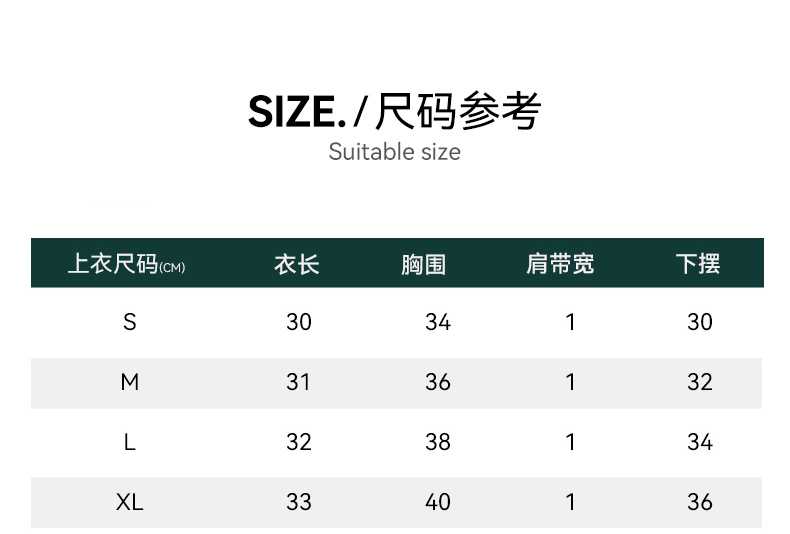Select the 下摆 value 32 for size M

[x=700, y=382]
